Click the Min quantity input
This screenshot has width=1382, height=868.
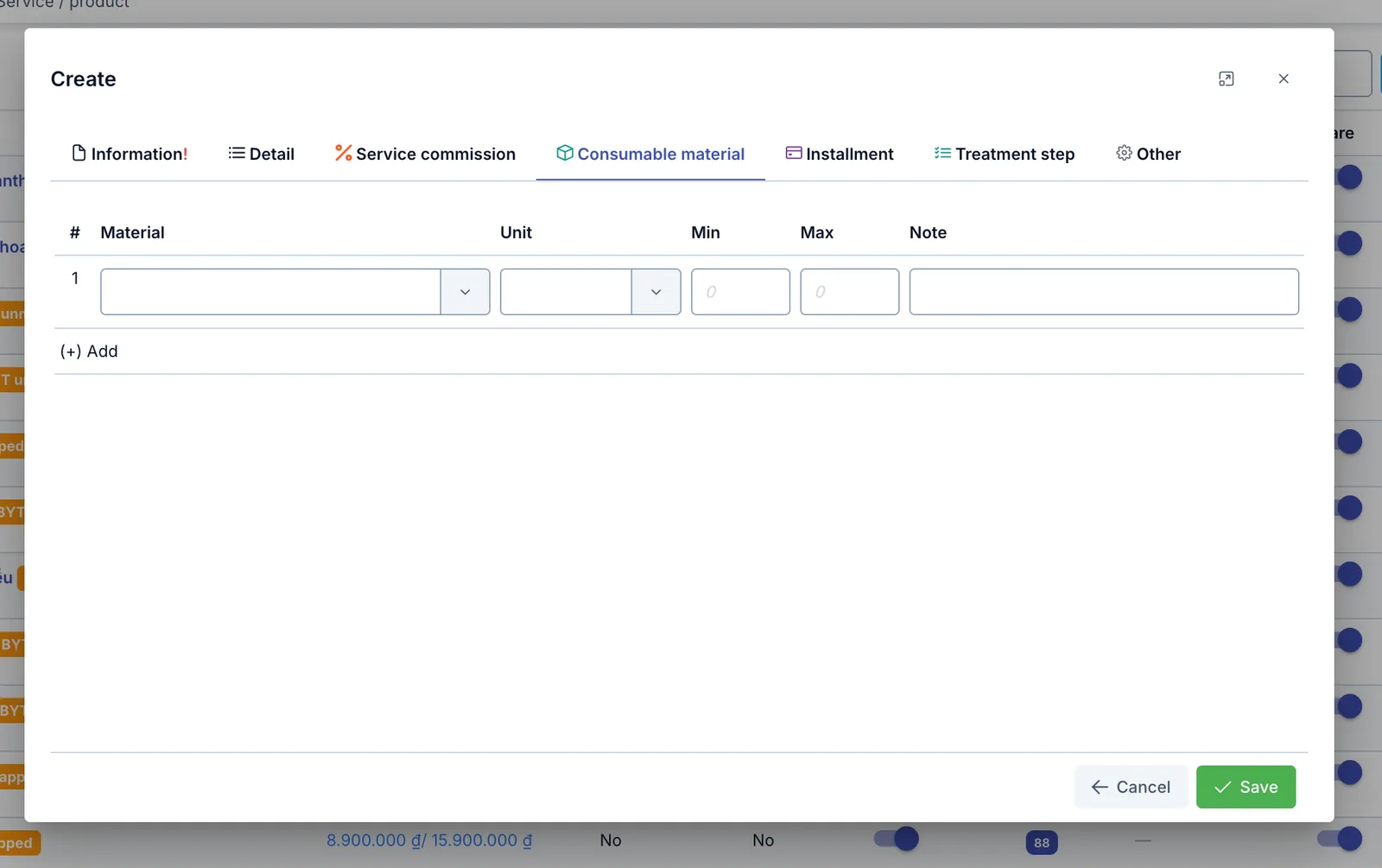click(740, 292)
